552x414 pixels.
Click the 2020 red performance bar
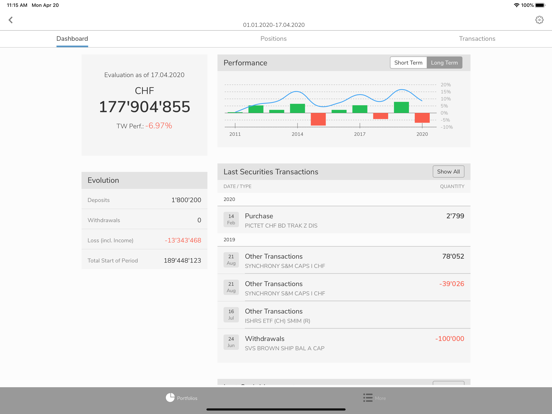tap(422, 118)
